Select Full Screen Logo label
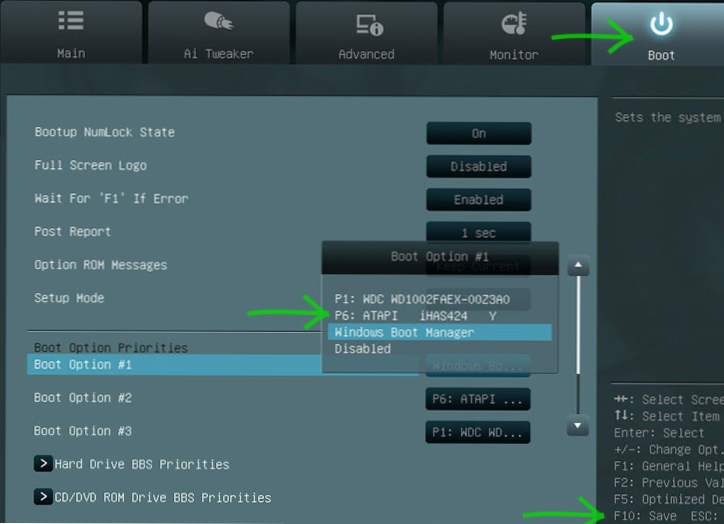724x524 pixels. pyautogui.click(x=90, y=165)
